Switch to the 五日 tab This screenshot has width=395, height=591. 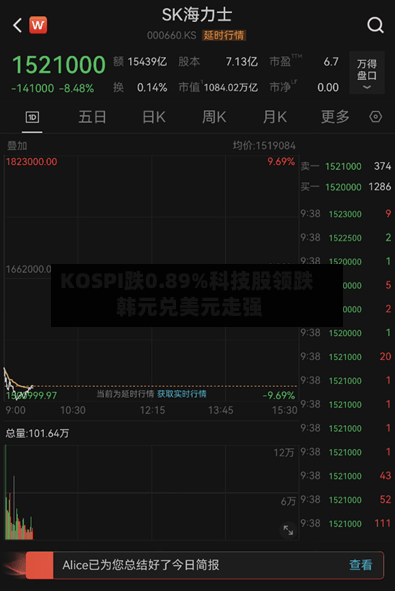tap(92, 117)
